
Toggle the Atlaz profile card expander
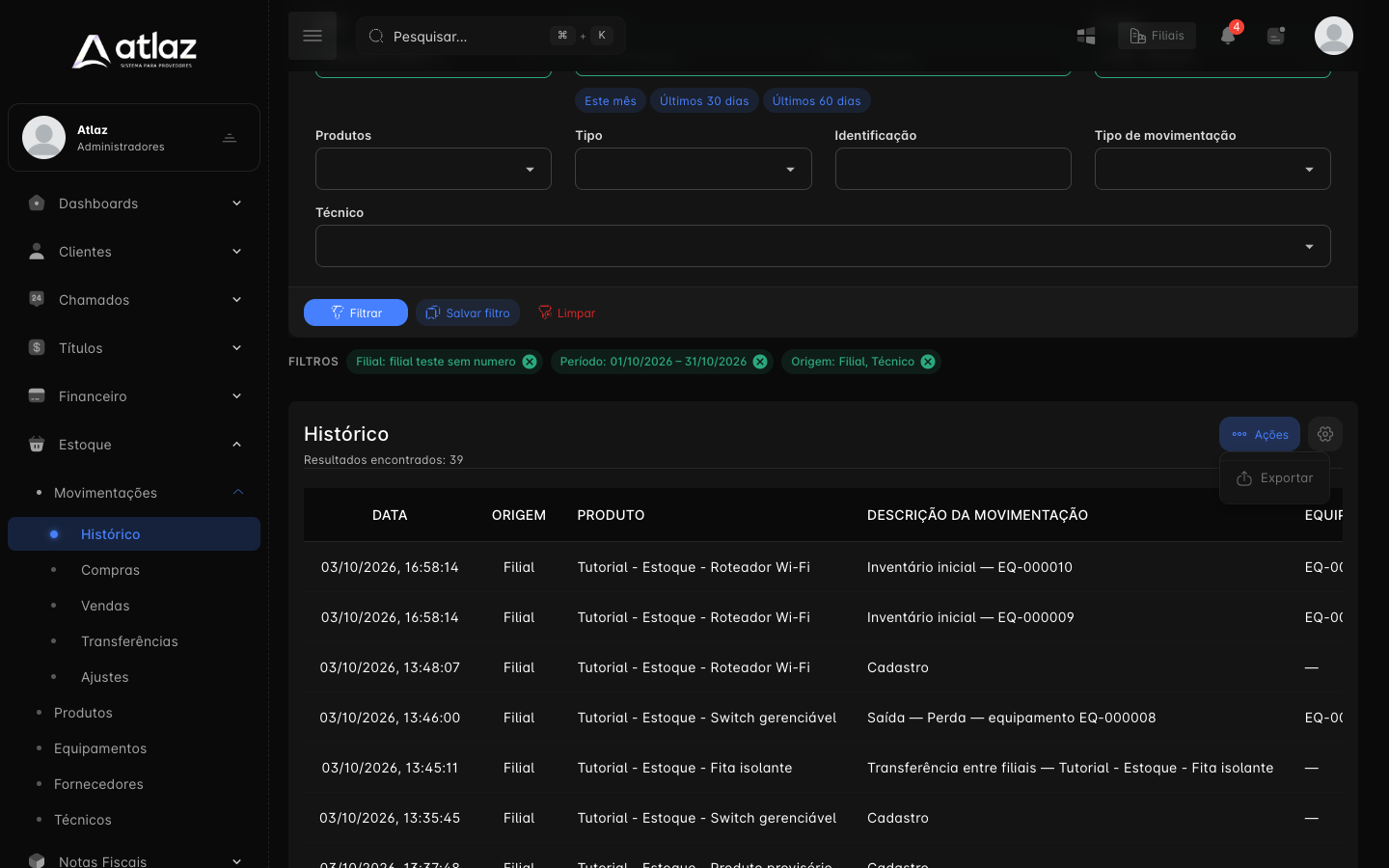point(230,138)
